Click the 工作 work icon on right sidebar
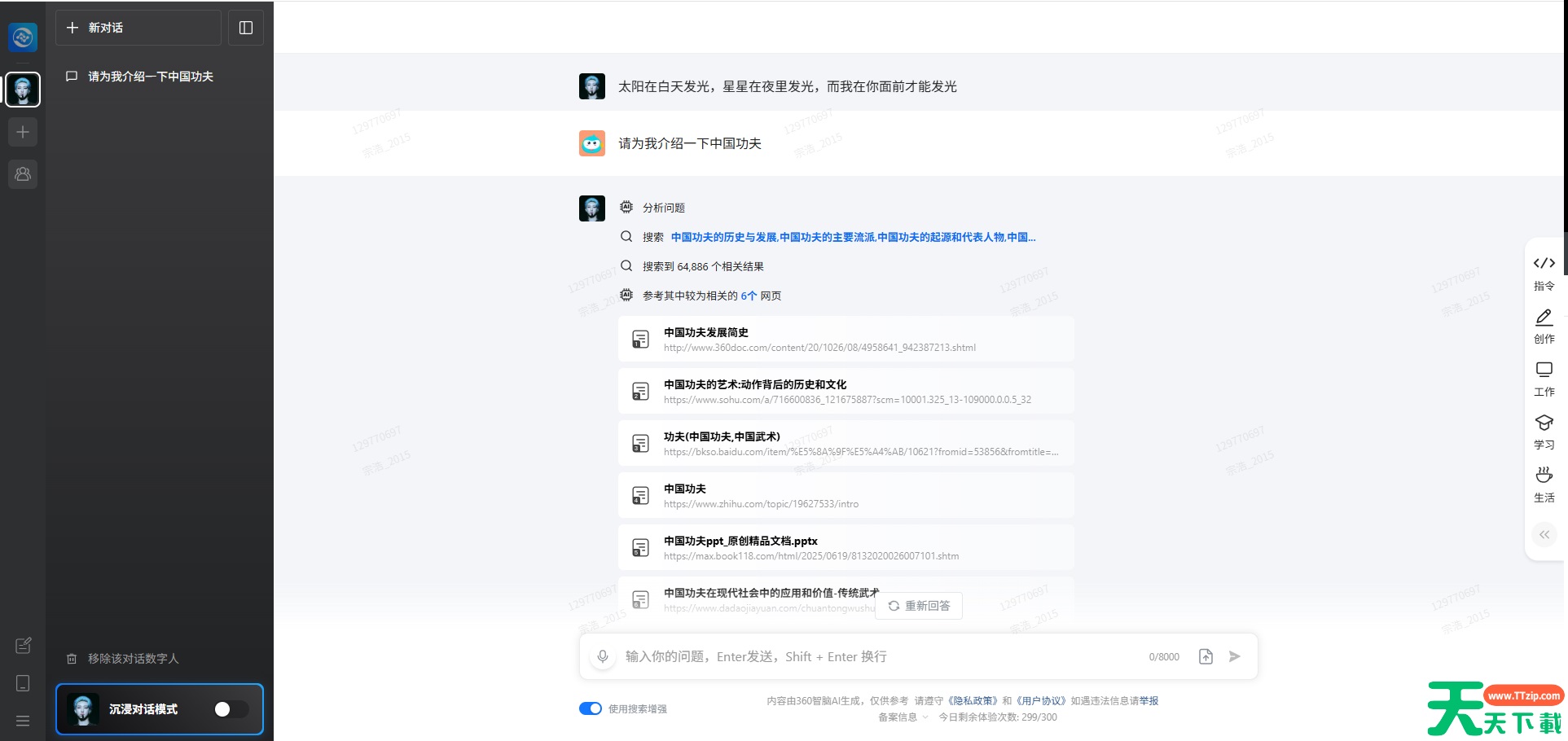1568x741 pixels. click(1544, 378)
